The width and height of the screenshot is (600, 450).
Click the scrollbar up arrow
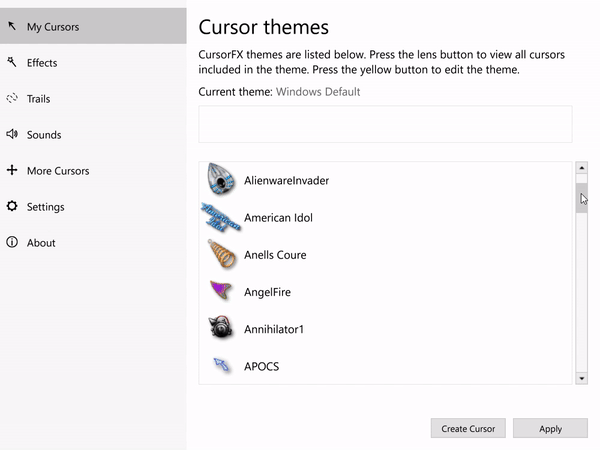[582, 168]
